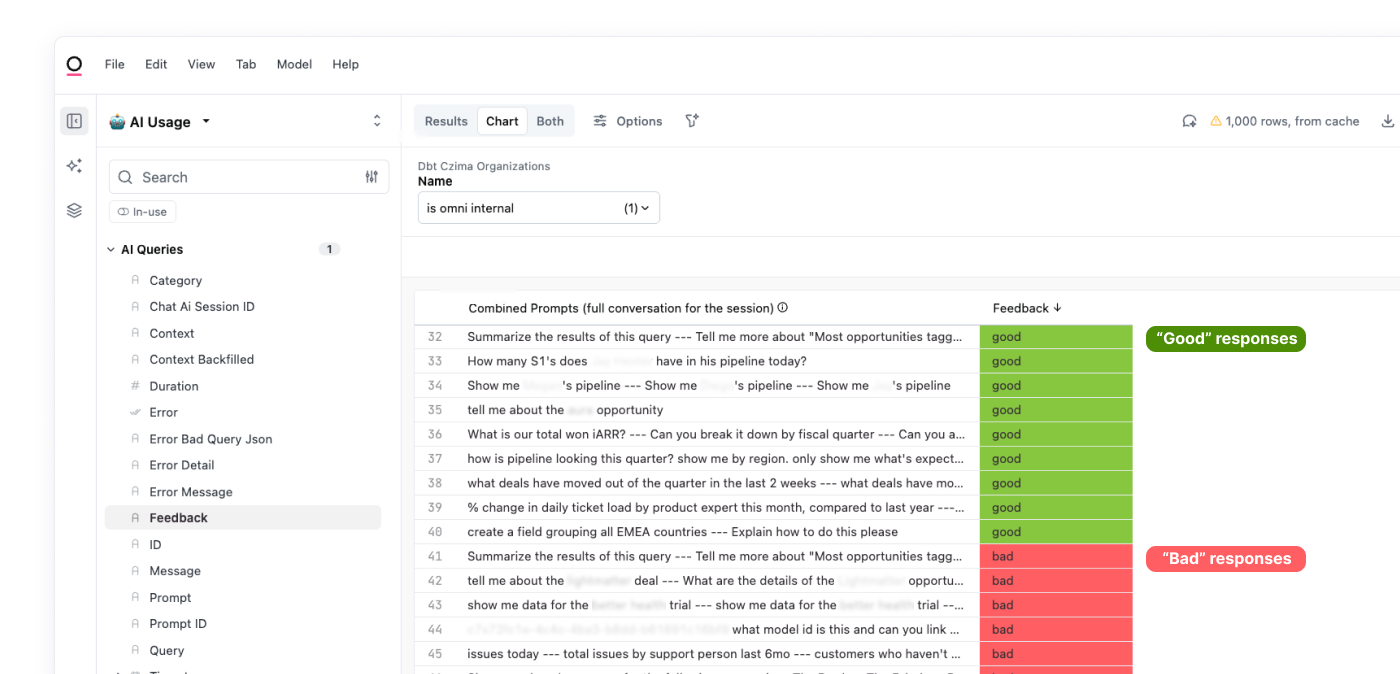Screen dimensions: 1400x674
Task: Open the AI assistant sparkles icon
Action: tap(73, 165)
